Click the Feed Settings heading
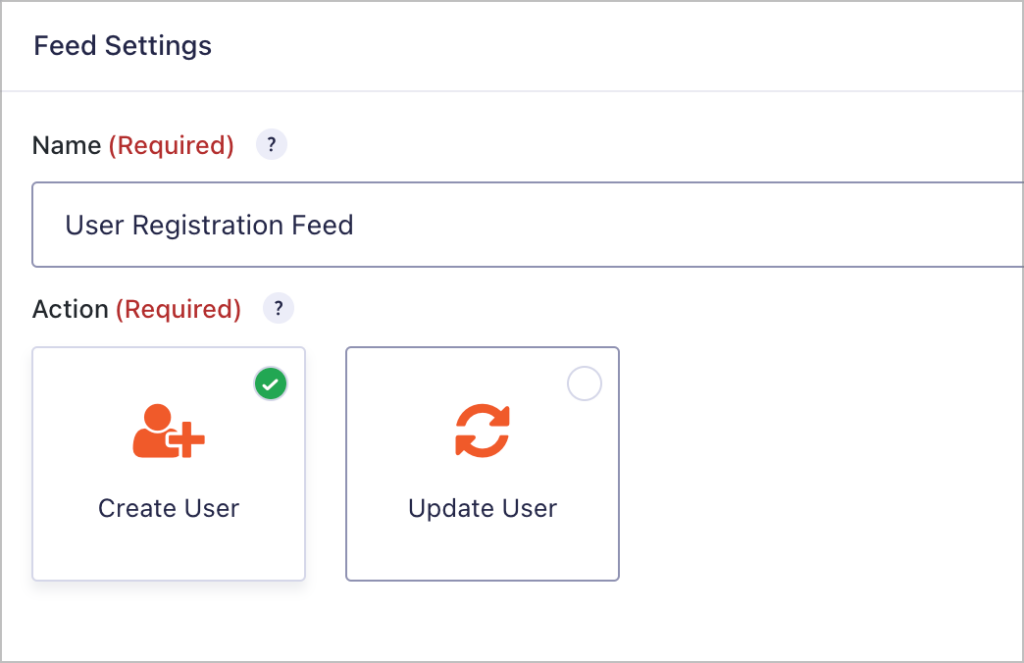1024x663 pixels. [122, 46]
